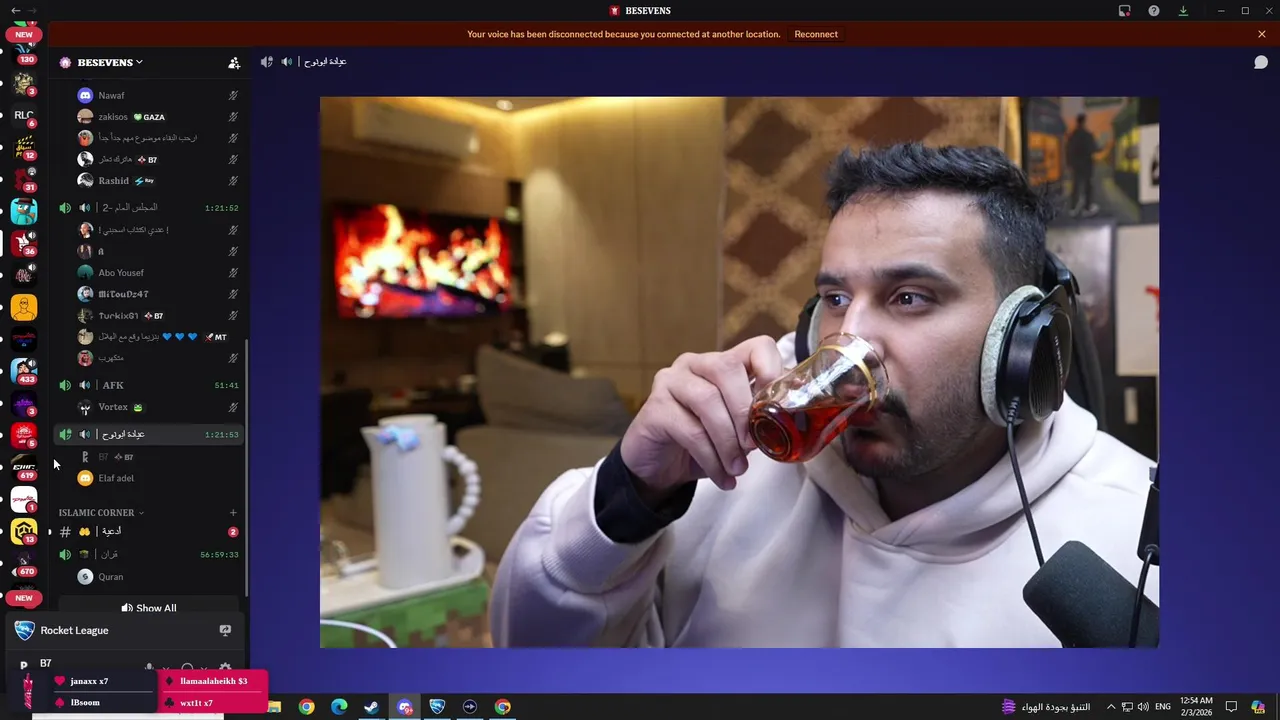Open the RLC server icon

[24, 115]
